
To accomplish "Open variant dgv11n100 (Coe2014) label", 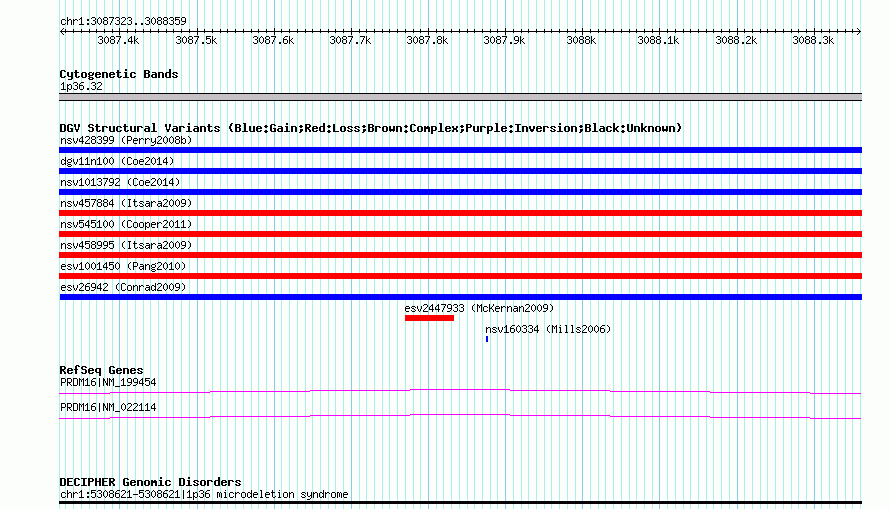I will pos(117,161).
